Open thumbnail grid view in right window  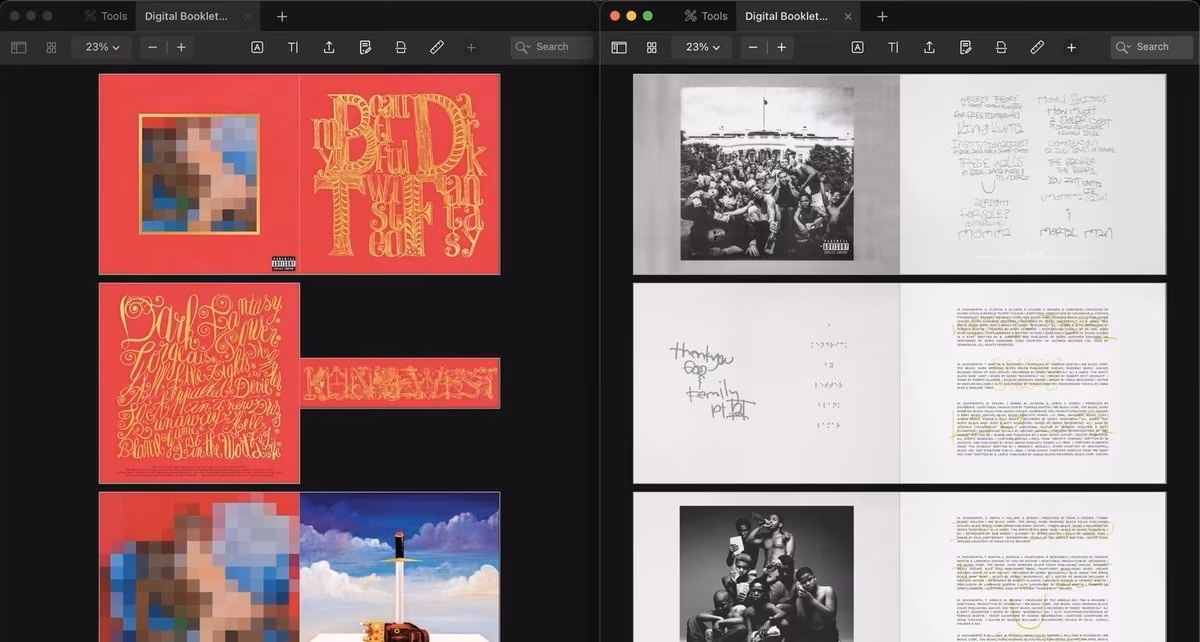[652, 47]
